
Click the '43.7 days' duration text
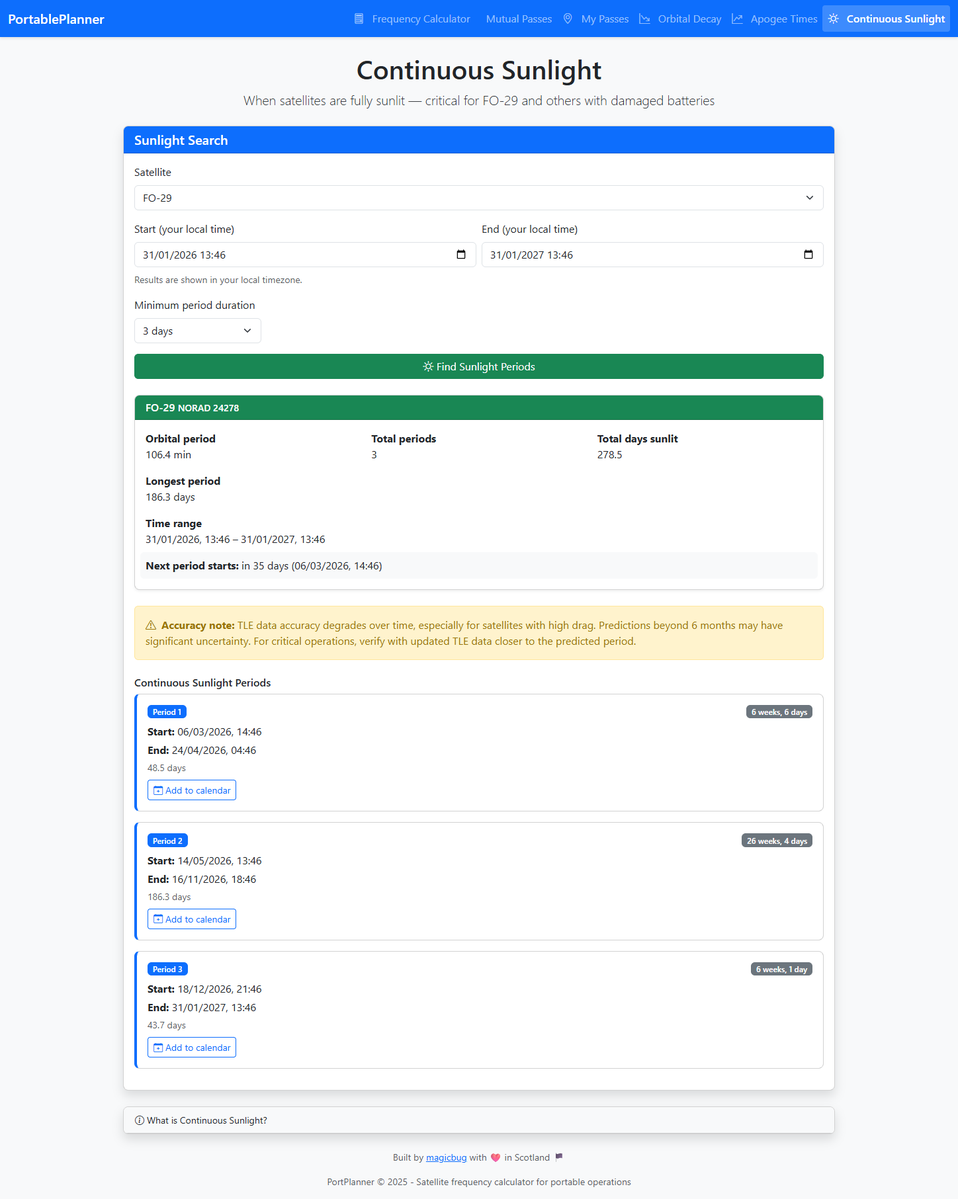tap(167, 1025)
